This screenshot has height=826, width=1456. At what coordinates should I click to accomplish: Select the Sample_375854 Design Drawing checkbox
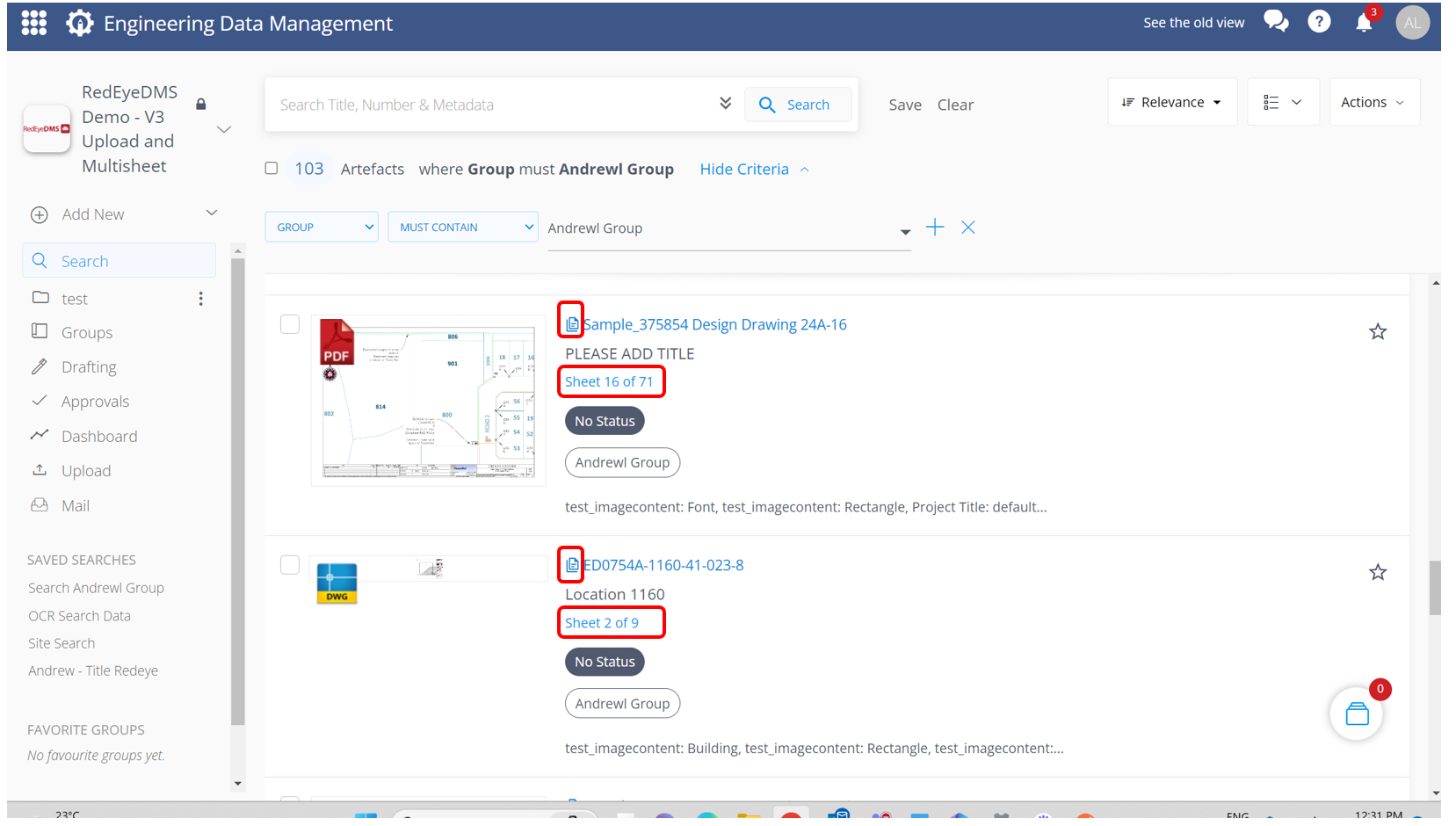pyautogui.click(x=290, y=324)
